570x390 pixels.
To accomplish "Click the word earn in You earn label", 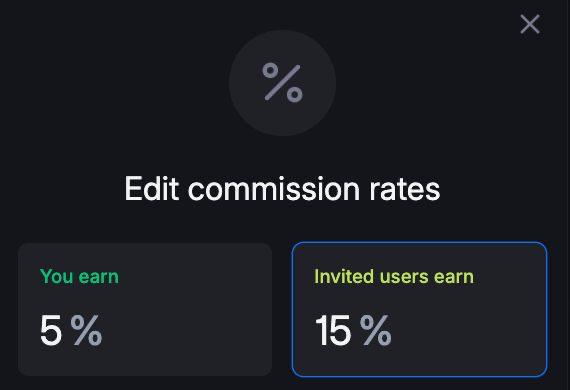I will click(99, 277).
